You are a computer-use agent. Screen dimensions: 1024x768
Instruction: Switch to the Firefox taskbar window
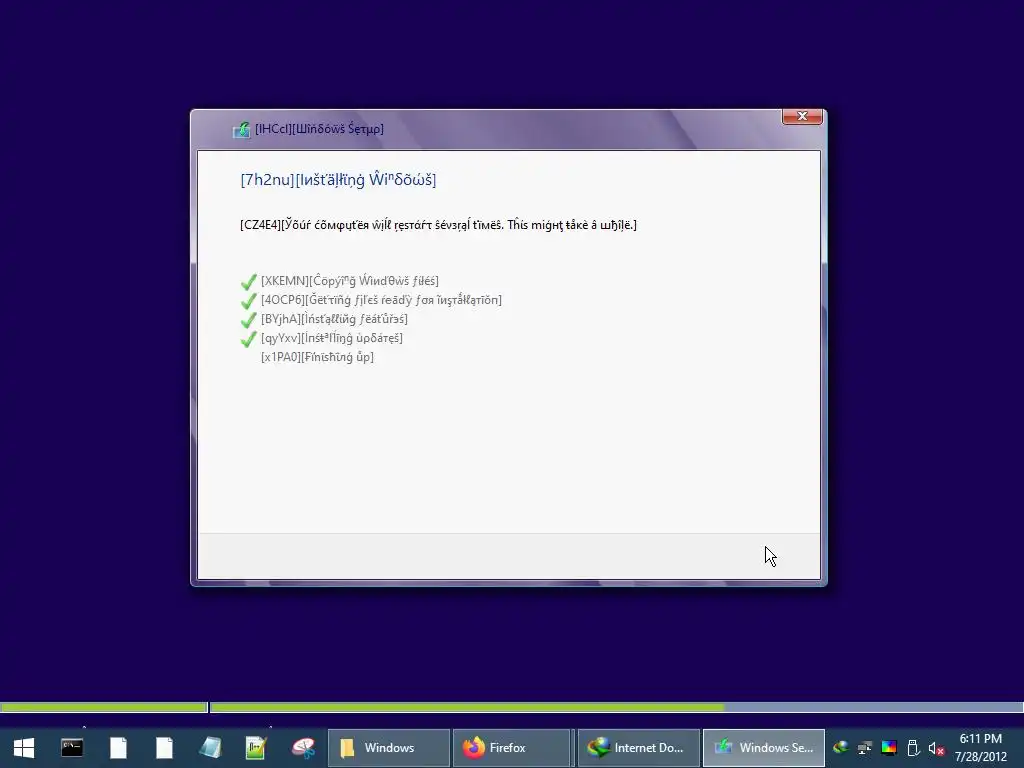click(512, 748)
